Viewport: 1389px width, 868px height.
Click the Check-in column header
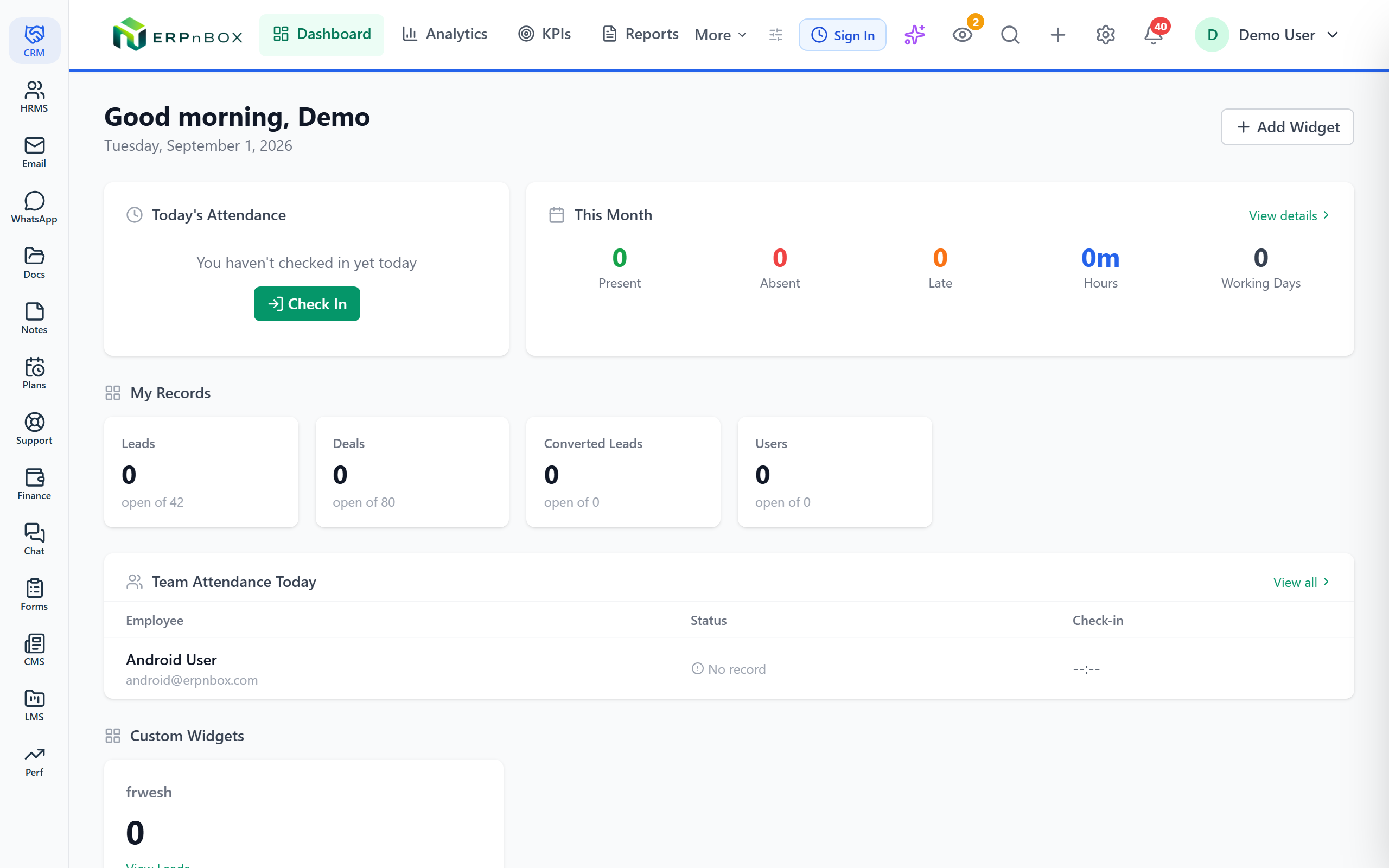1098,621
